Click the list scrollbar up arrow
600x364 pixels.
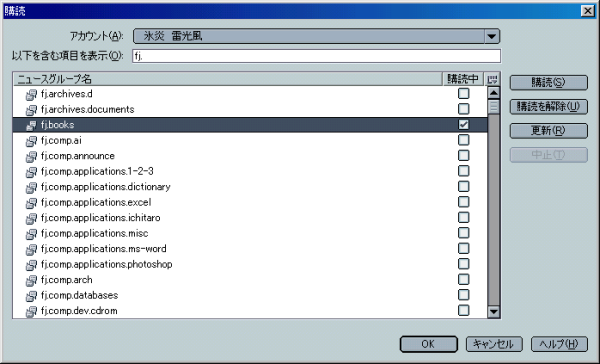pyautogui.click(x=494, y=93)
